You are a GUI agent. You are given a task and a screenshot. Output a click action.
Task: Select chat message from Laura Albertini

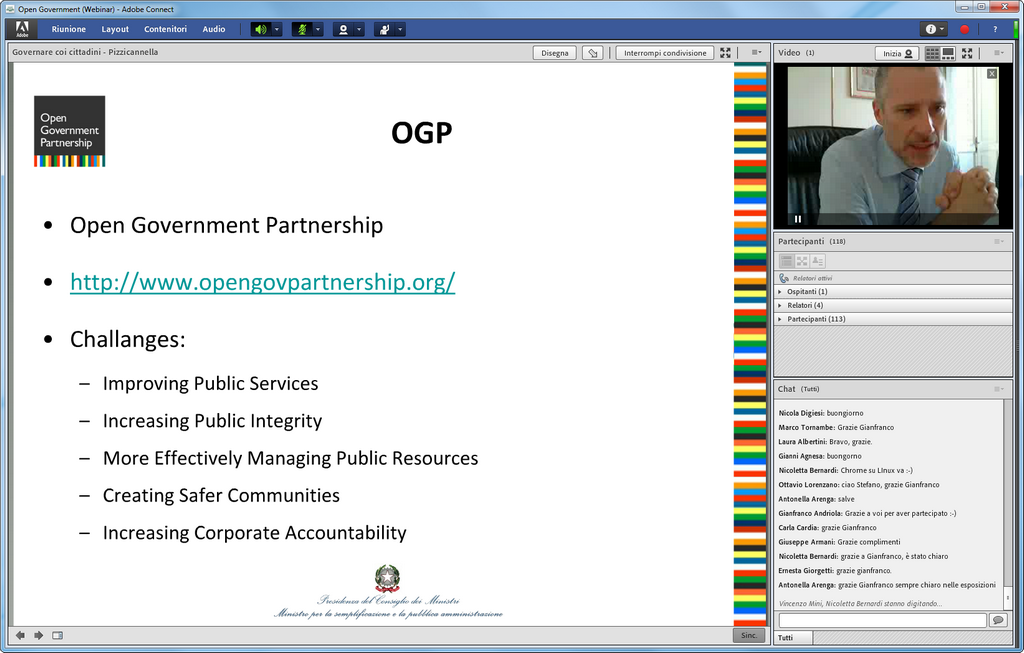[825, 442]
